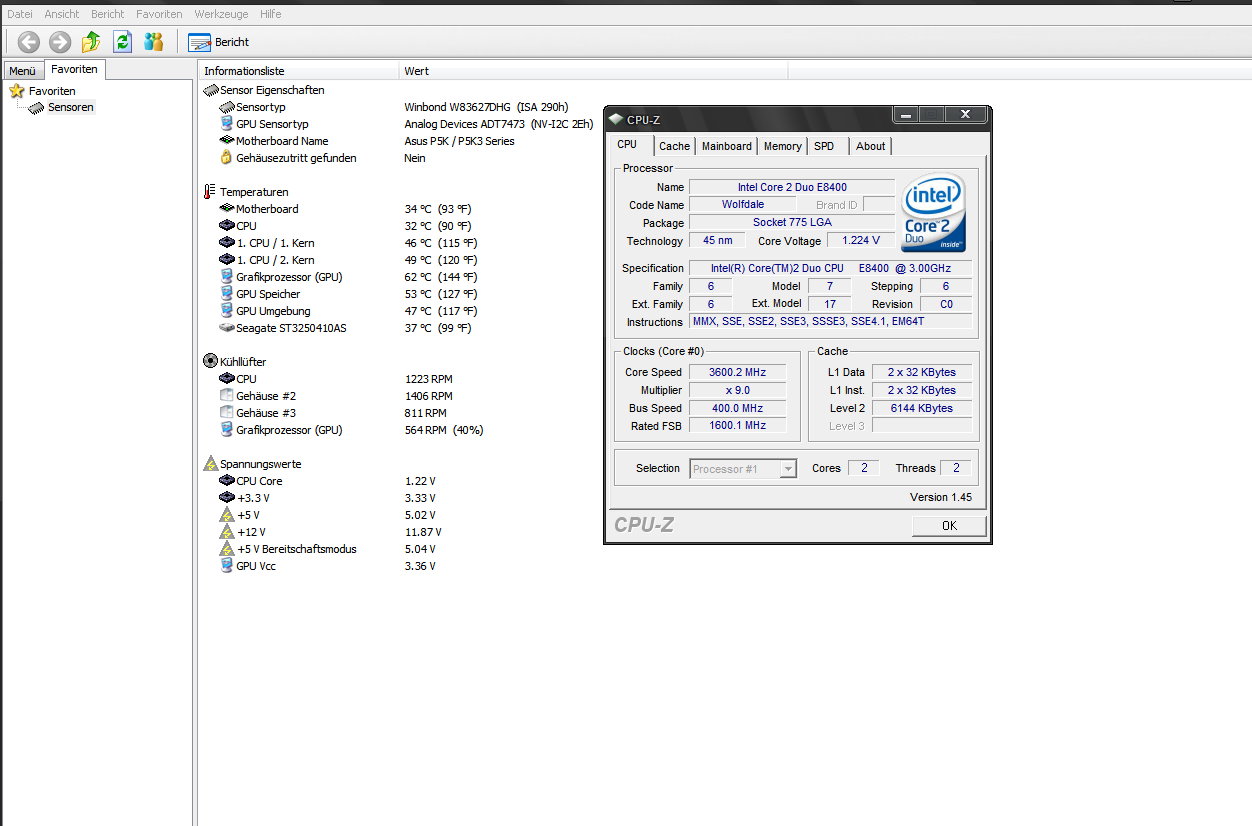
Task: Click the GPU Vcc row icon
Action: tap(227, 566)
